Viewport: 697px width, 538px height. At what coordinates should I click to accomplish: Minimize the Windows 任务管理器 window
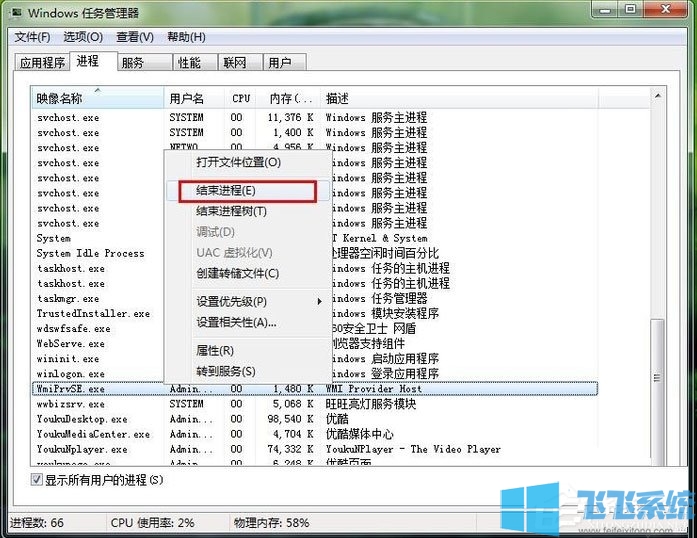point(605,10)
